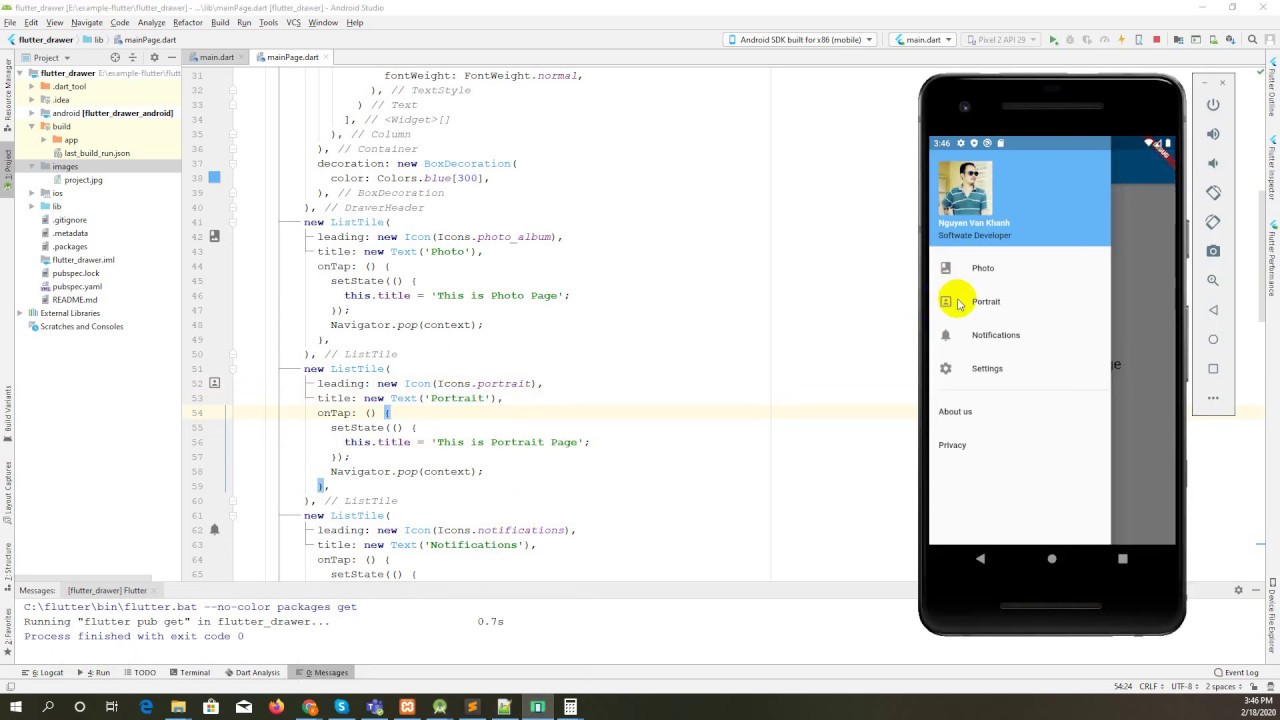Click the emulator power button
The height and width of the screenshot is (720, 1280).
pyautogui.click(x=1213, y=104)
